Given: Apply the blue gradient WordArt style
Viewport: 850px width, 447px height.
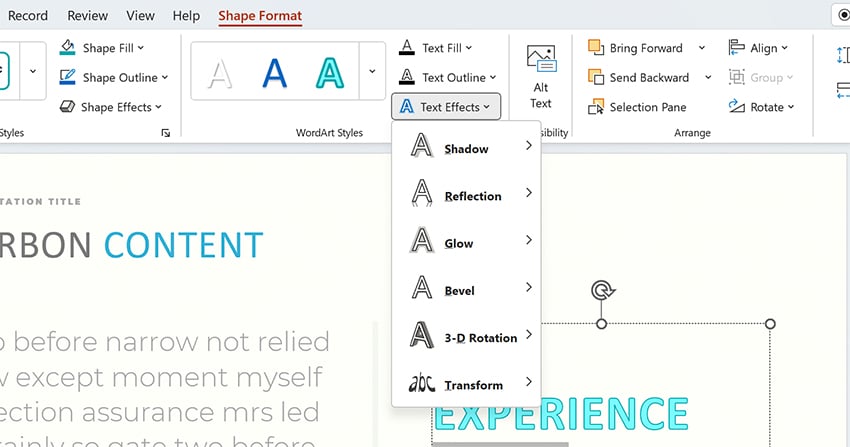Looking at the screenshot, I should (x=274, y=73).
